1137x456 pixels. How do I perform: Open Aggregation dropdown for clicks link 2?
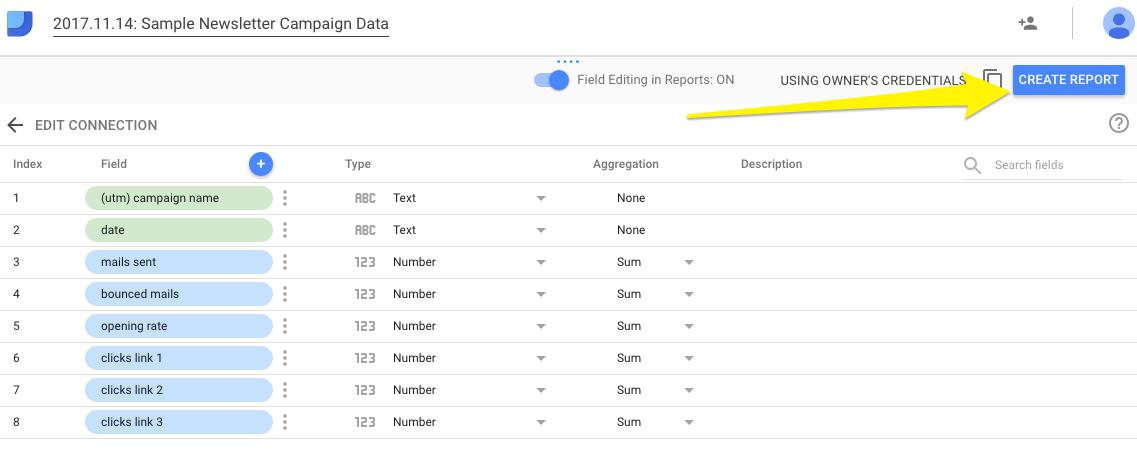coord(688,390)
